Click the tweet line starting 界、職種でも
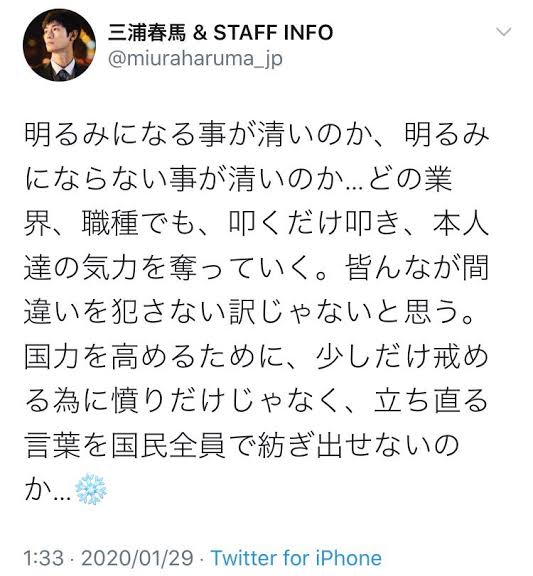 tap(256, 223)
